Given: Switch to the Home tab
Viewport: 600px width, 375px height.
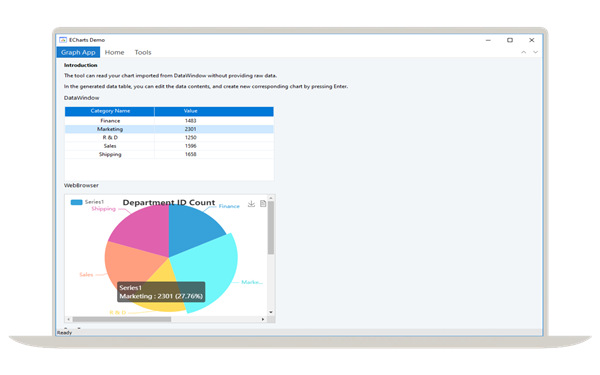Looking at the screenshot, I should point(114,52).
